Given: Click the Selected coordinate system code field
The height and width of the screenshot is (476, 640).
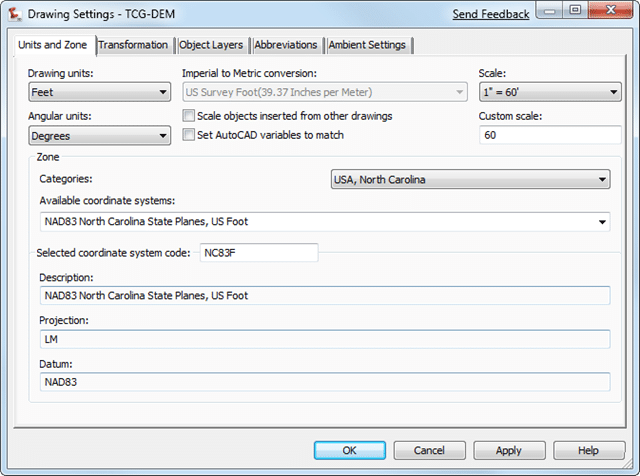Looking at the screenshot, I should click(259, 253).
